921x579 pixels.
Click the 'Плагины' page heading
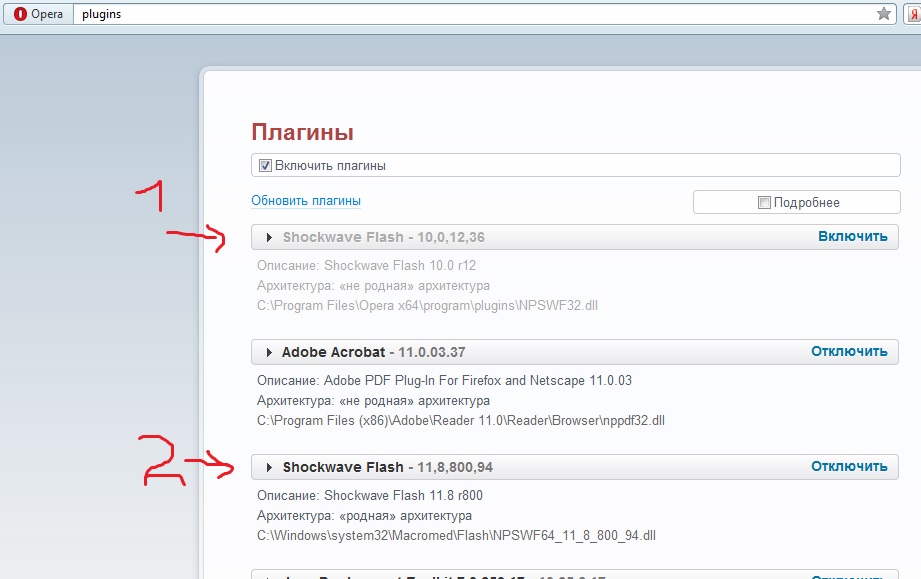point(302,132)
